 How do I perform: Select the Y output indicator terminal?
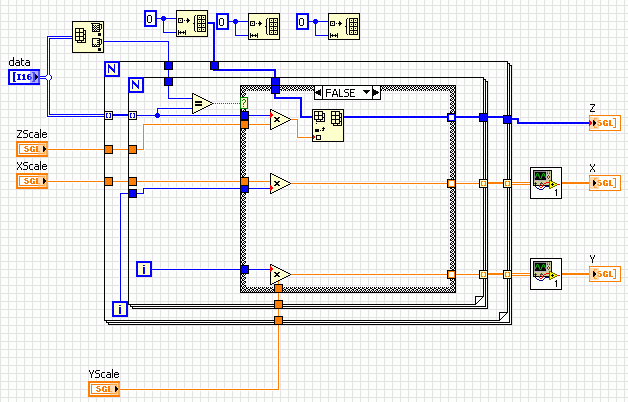pyautogui.click(x=605, y=274)
